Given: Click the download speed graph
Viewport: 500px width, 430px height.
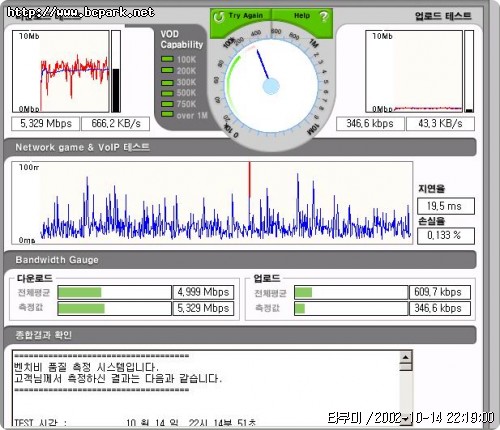Looking at the screenshot, I should click(61, 71).
